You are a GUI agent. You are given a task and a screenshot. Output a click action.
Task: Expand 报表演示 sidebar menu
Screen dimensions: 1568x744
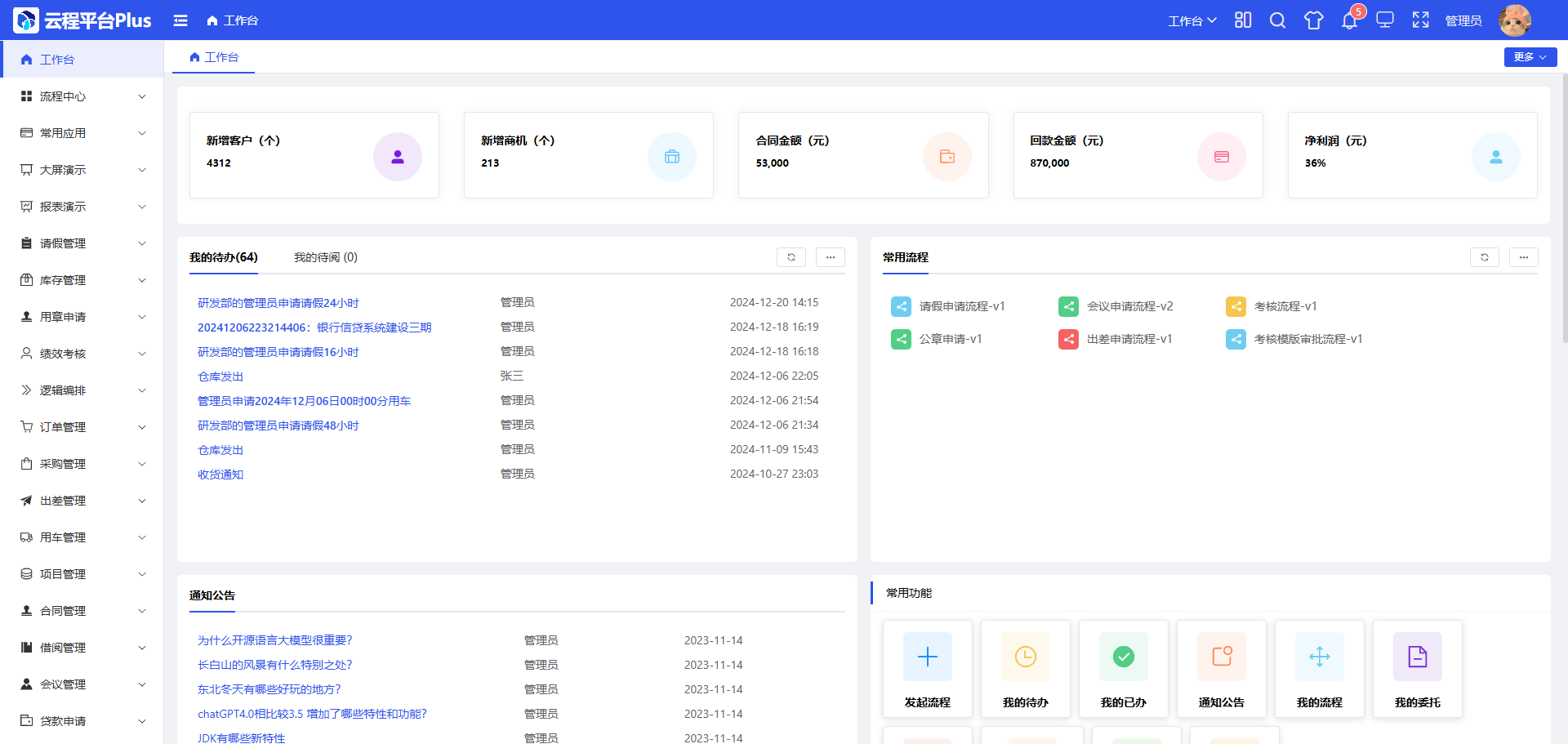pyautogui.click(x=82, y=207)
